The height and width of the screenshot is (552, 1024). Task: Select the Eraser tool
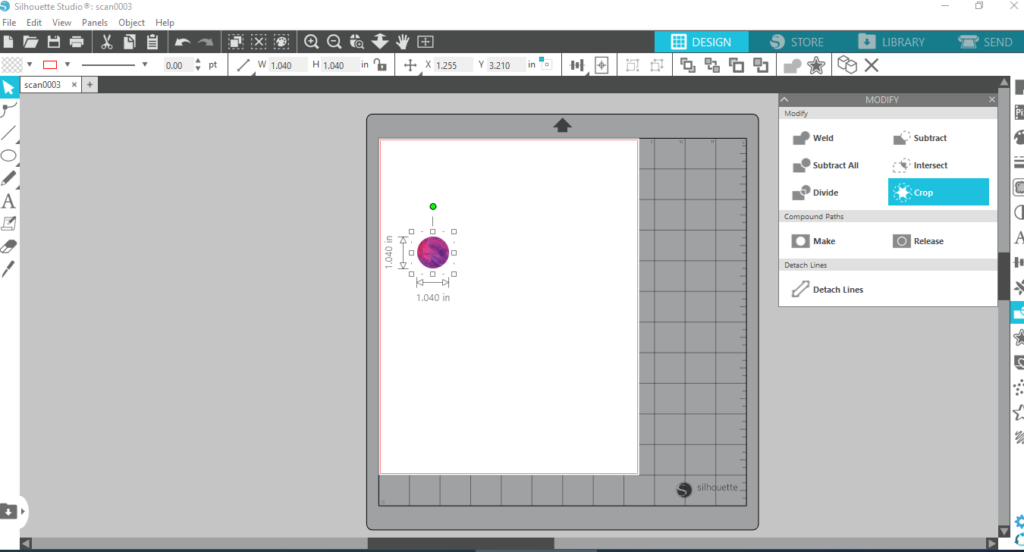9,246
